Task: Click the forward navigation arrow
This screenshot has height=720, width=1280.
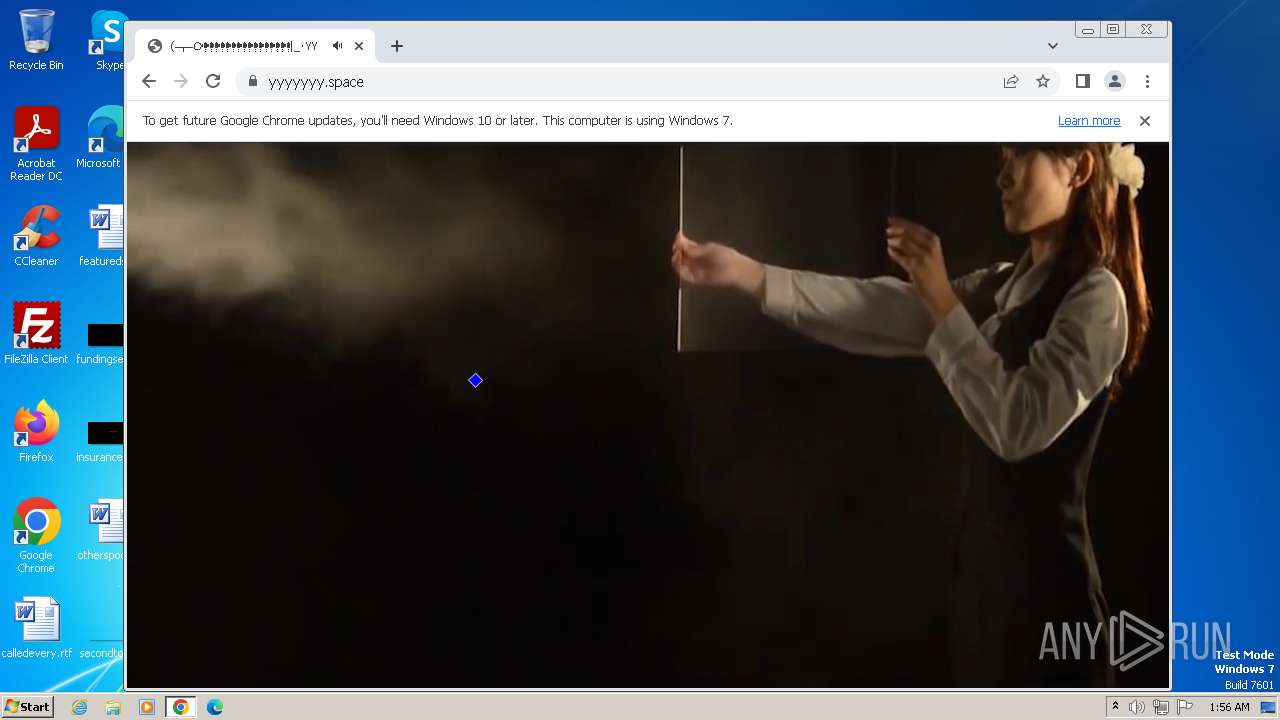Action: click(x=181, y=82)
